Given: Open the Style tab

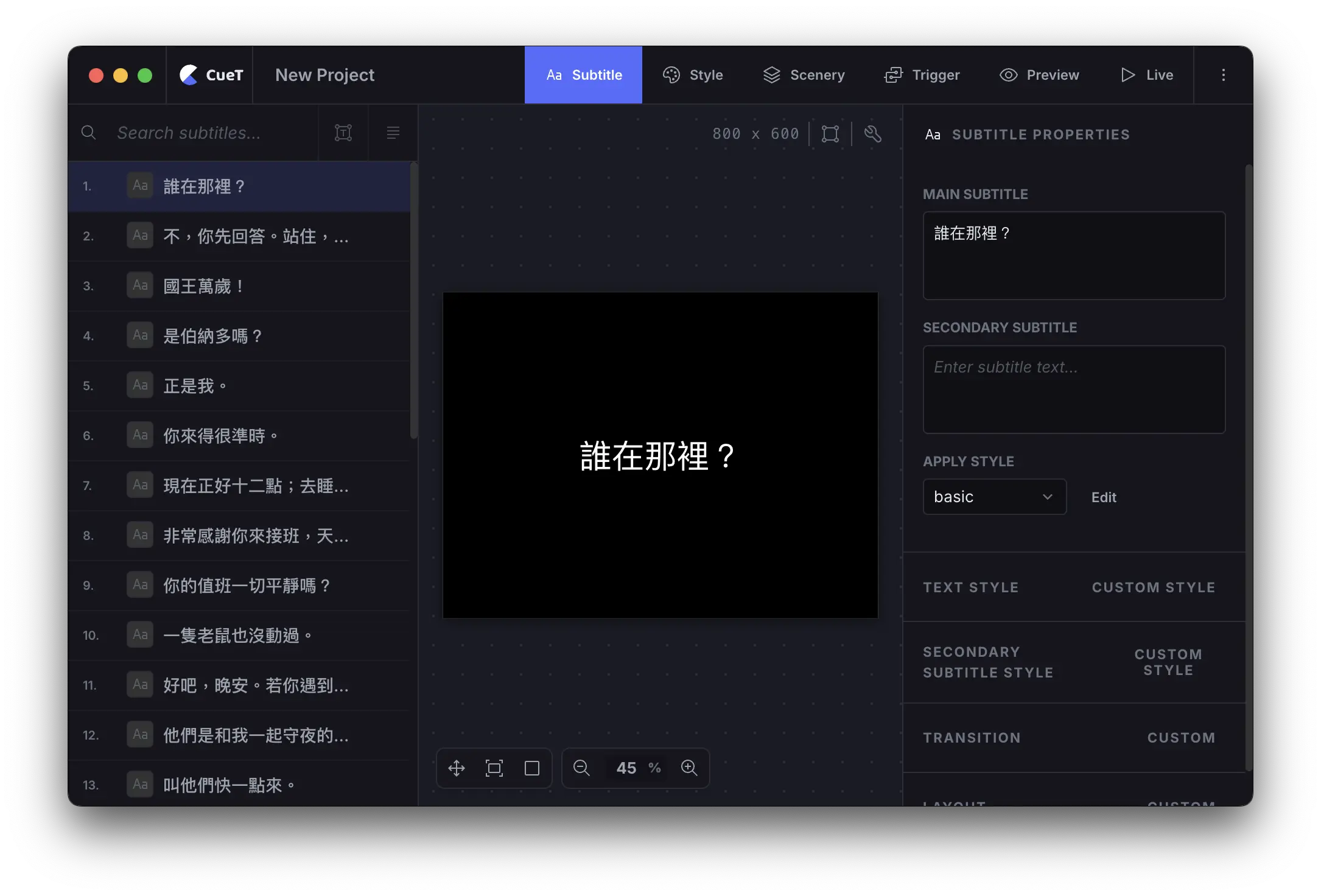Looking at the screenshot, I should click(x=693, y=75).
